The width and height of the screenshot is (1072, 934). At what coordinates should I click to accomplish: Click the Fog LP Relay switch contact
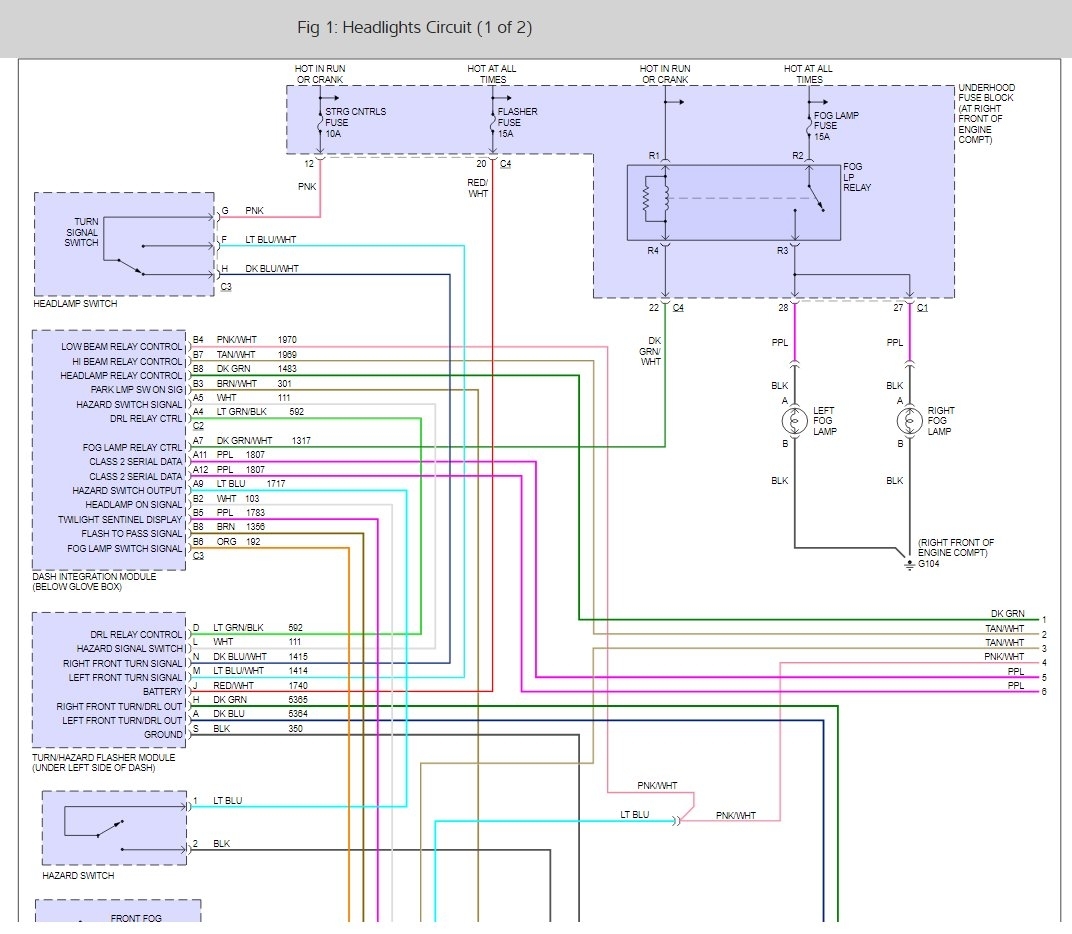tap(816, 198)
